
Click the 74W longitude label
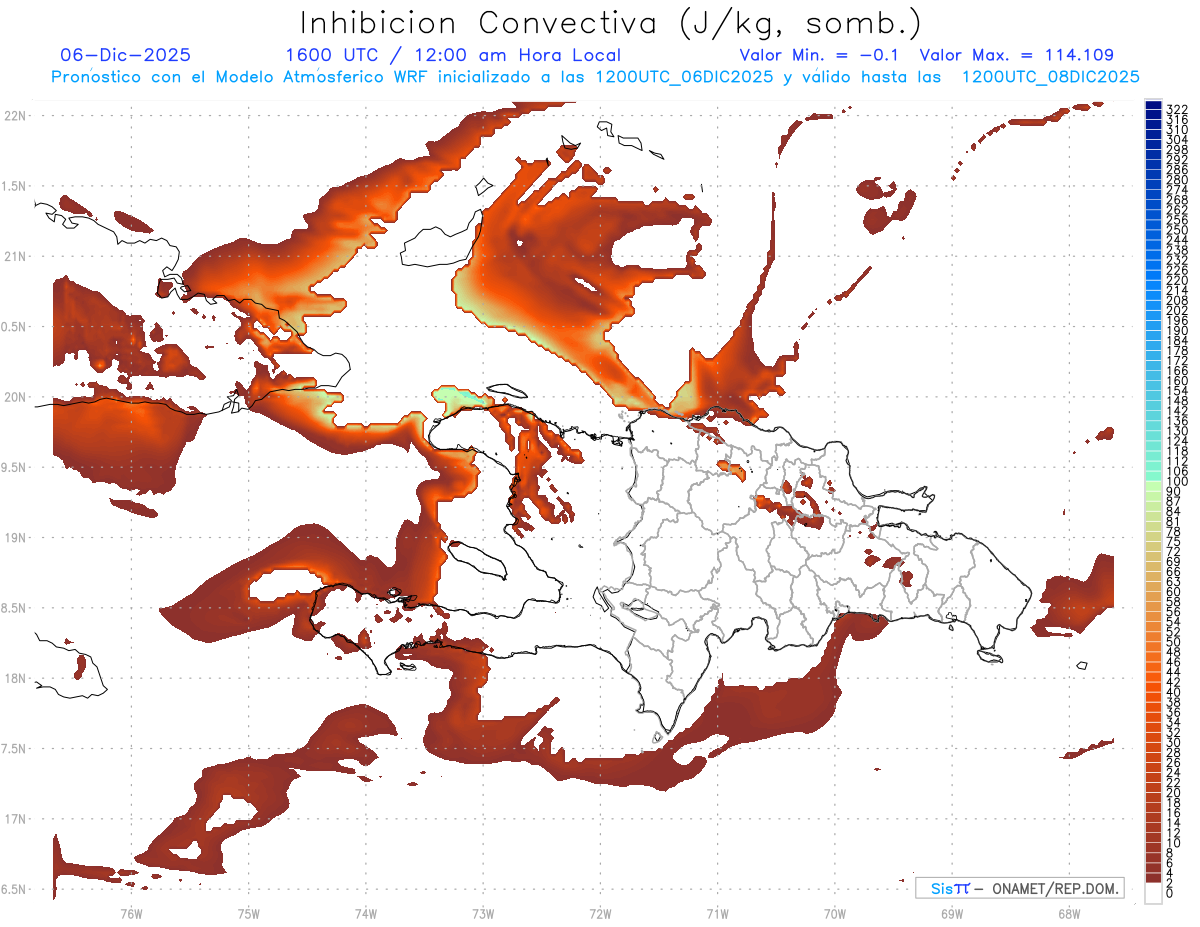(x=365, y=913)
